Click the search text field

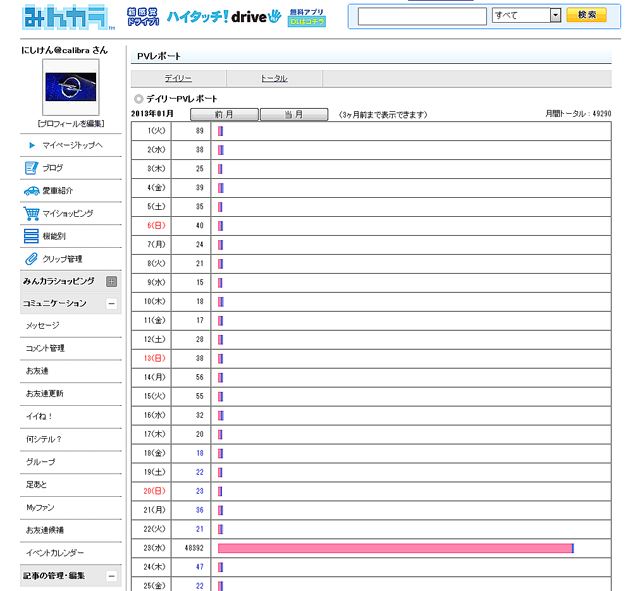[x=422, y=16]
